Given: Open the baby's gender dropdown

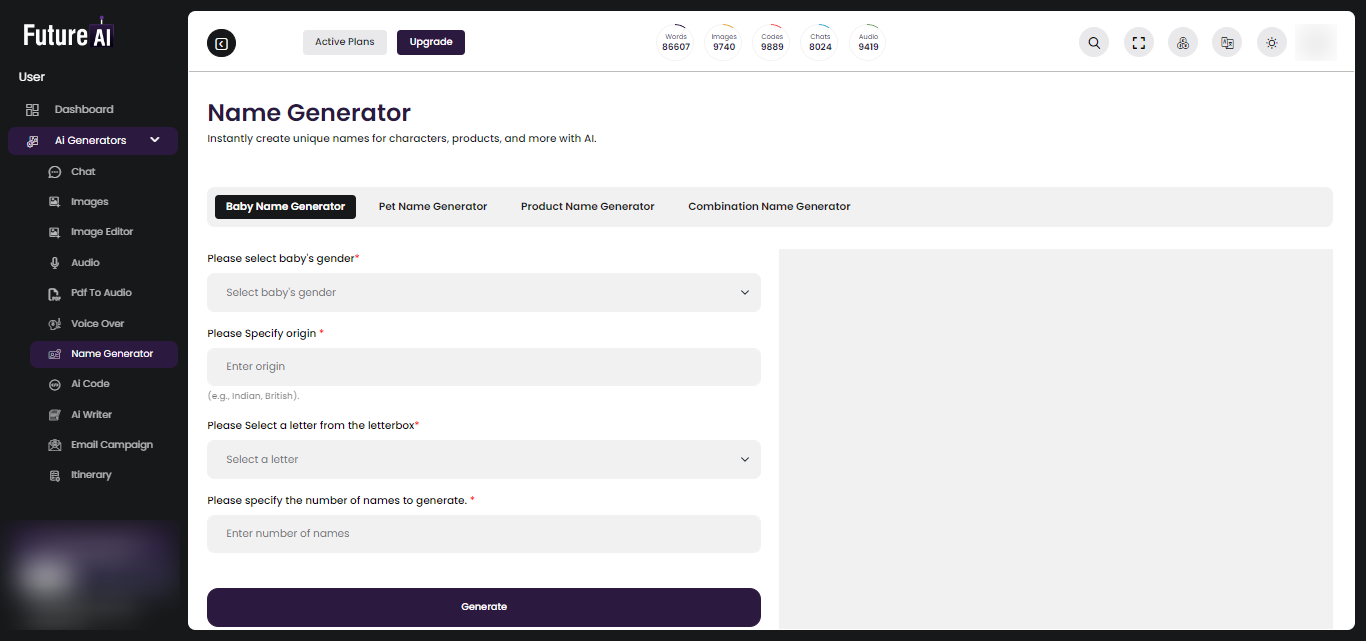Looking at the screenshot, I should click(x=483, y=292).
